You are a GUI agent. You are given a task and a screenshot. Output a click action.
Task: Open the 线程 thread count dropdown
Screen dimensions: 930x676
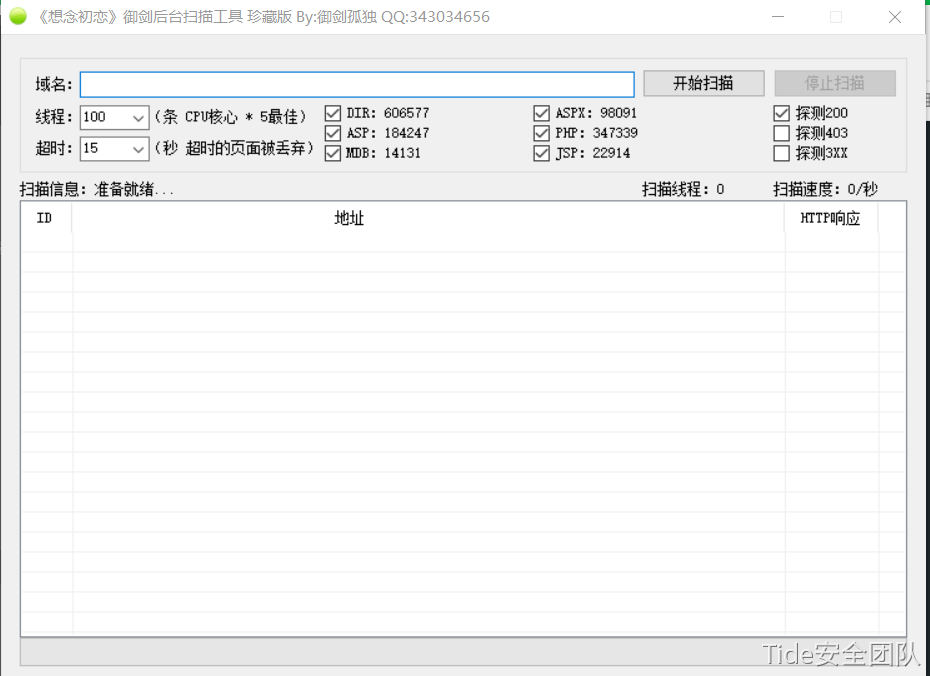click(138, 117)
